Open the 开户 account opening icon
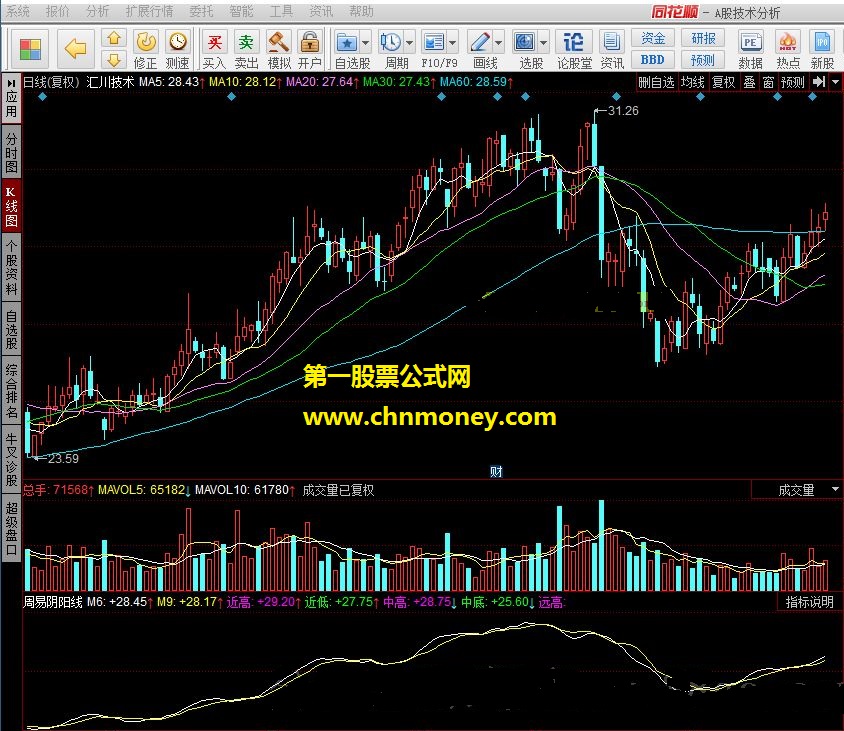Screen dimensions: 844x731 (310, 50)
